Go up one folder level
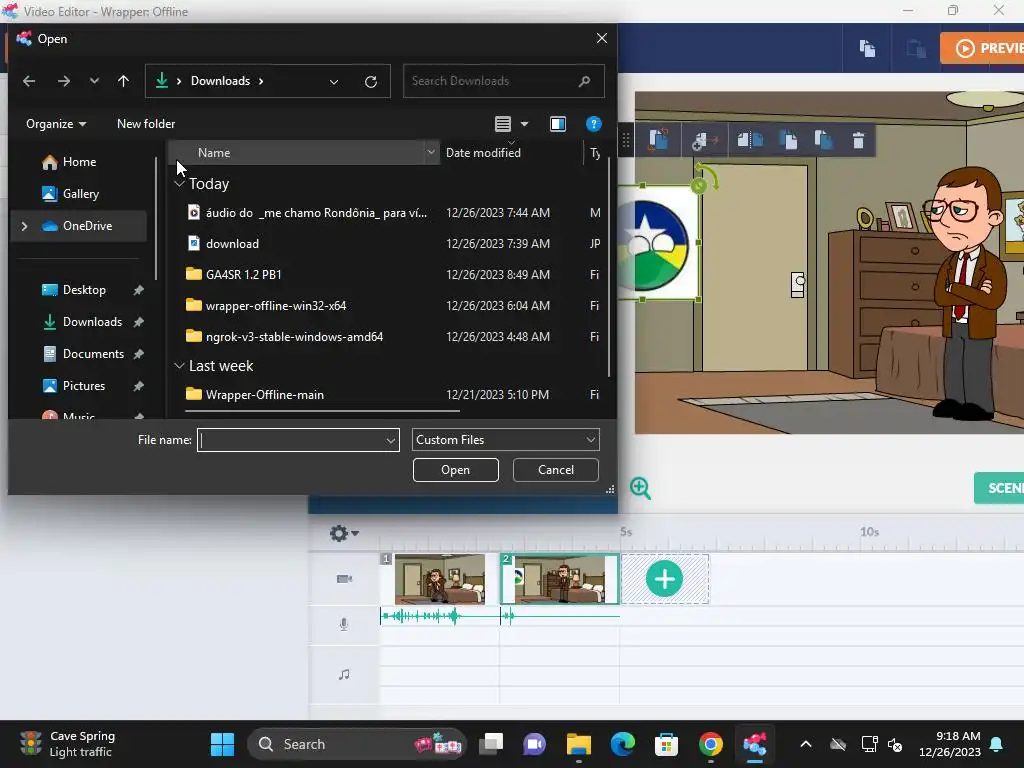The image size is (1024, 768). click(x=123, y=81)
